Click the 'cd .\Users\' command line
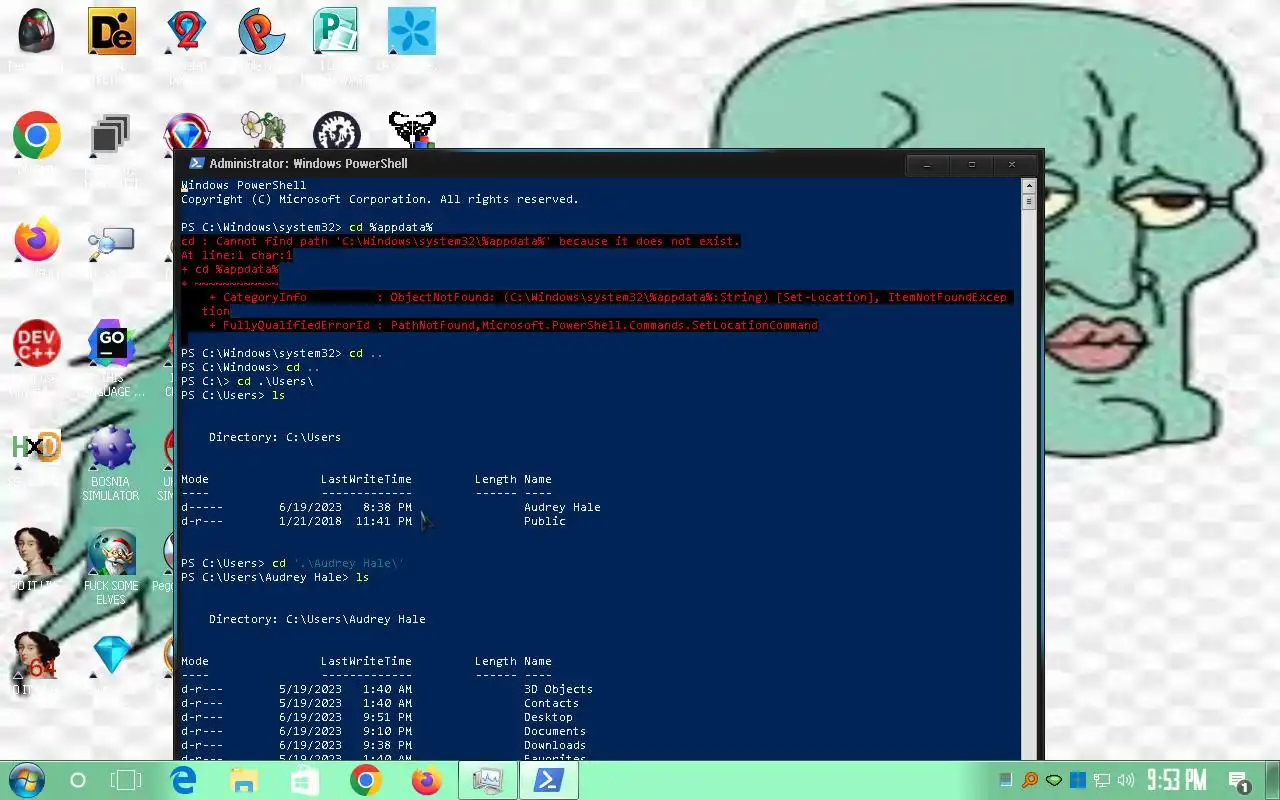This screenshot has width=1280, height=800. point(275,381)
